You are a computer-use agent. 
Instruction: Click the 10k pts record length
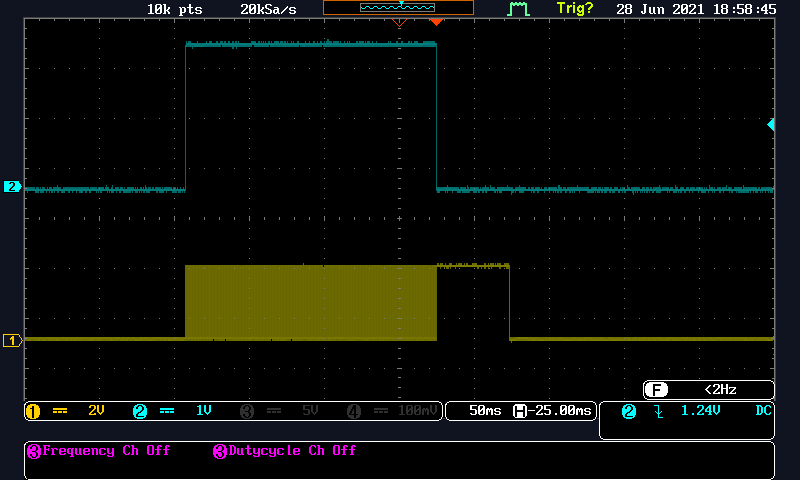(x=174, y=10)
